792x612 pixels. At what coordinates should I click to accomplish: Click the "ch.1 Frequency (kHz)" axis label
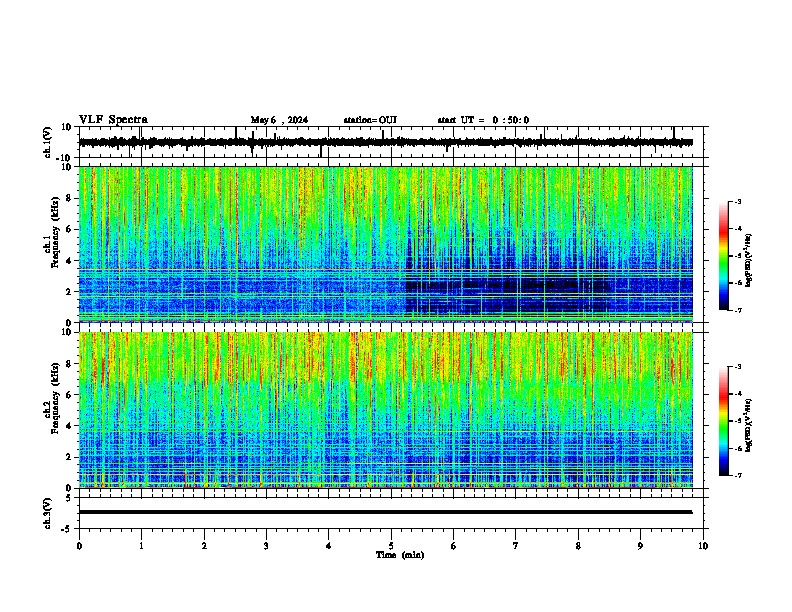tap(51, 233)
